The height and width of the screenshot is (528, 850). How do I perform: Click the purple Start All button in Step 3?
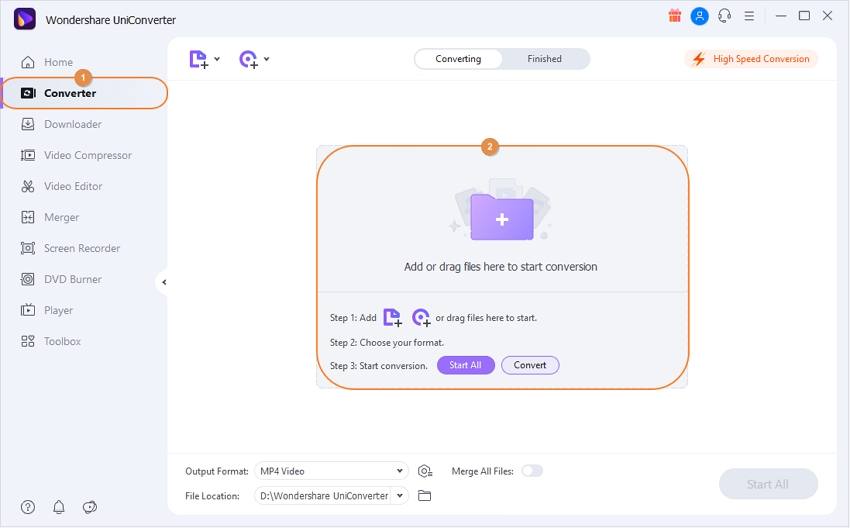tap(466, 365)
